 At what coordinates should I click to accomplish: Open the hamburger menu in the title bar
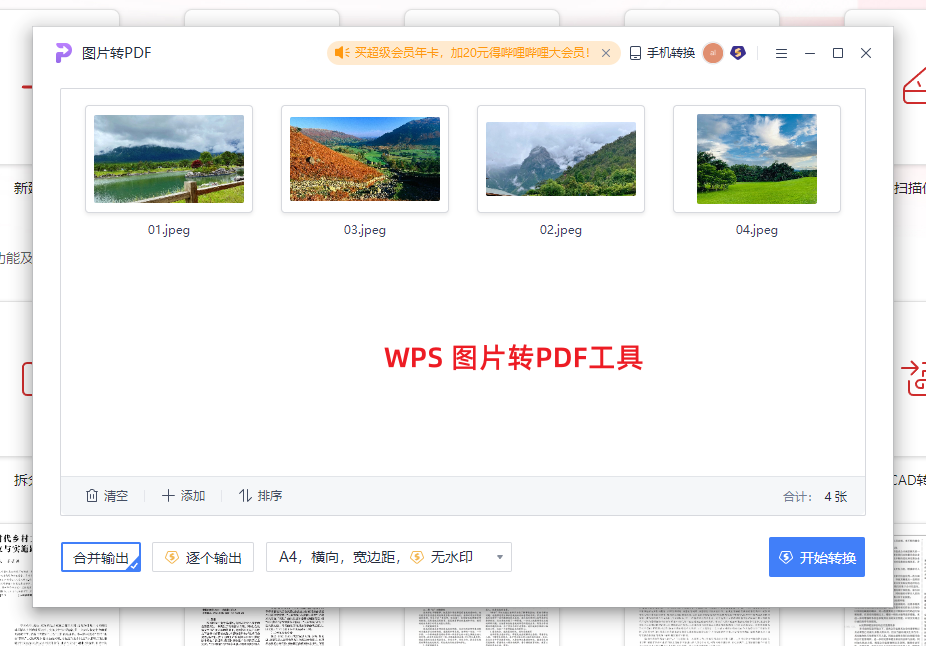click(x=781, y=53)
